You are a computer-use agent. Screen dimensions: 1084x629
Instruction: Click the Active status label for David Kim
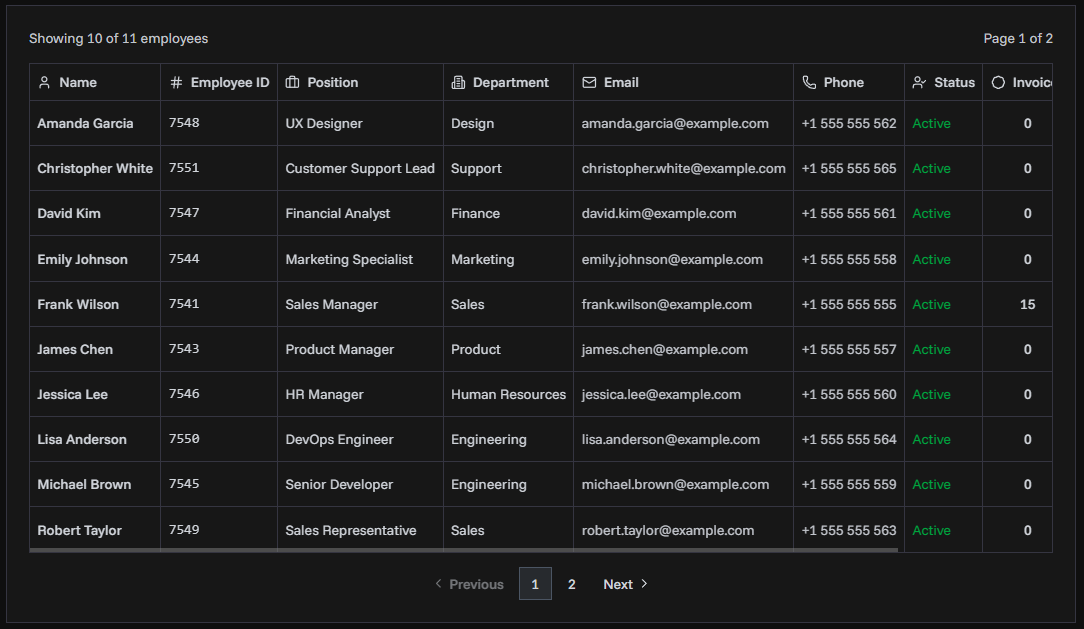[931, 213]
